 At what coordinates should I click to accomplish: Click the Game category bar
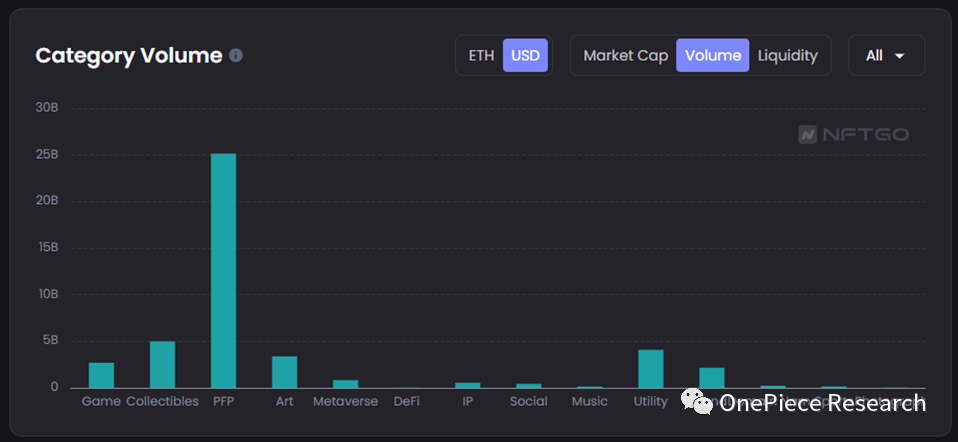click(101, 375)
